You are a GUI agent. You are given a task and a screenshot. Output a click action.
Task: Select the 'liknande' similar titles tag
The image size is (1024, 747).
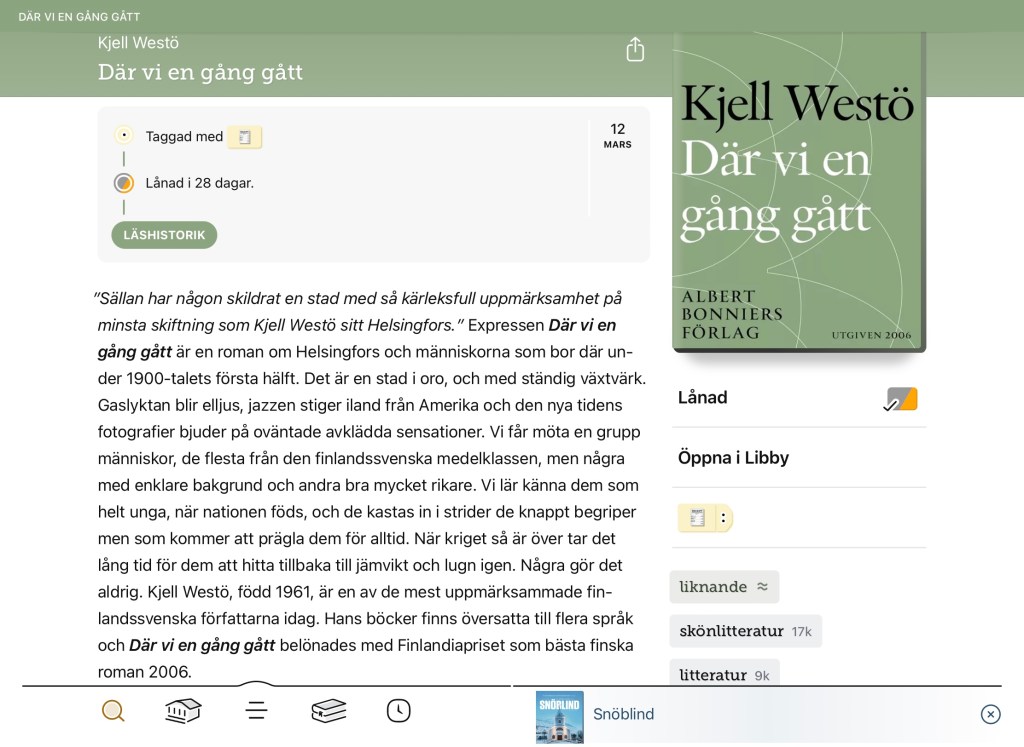pos(724,587)
